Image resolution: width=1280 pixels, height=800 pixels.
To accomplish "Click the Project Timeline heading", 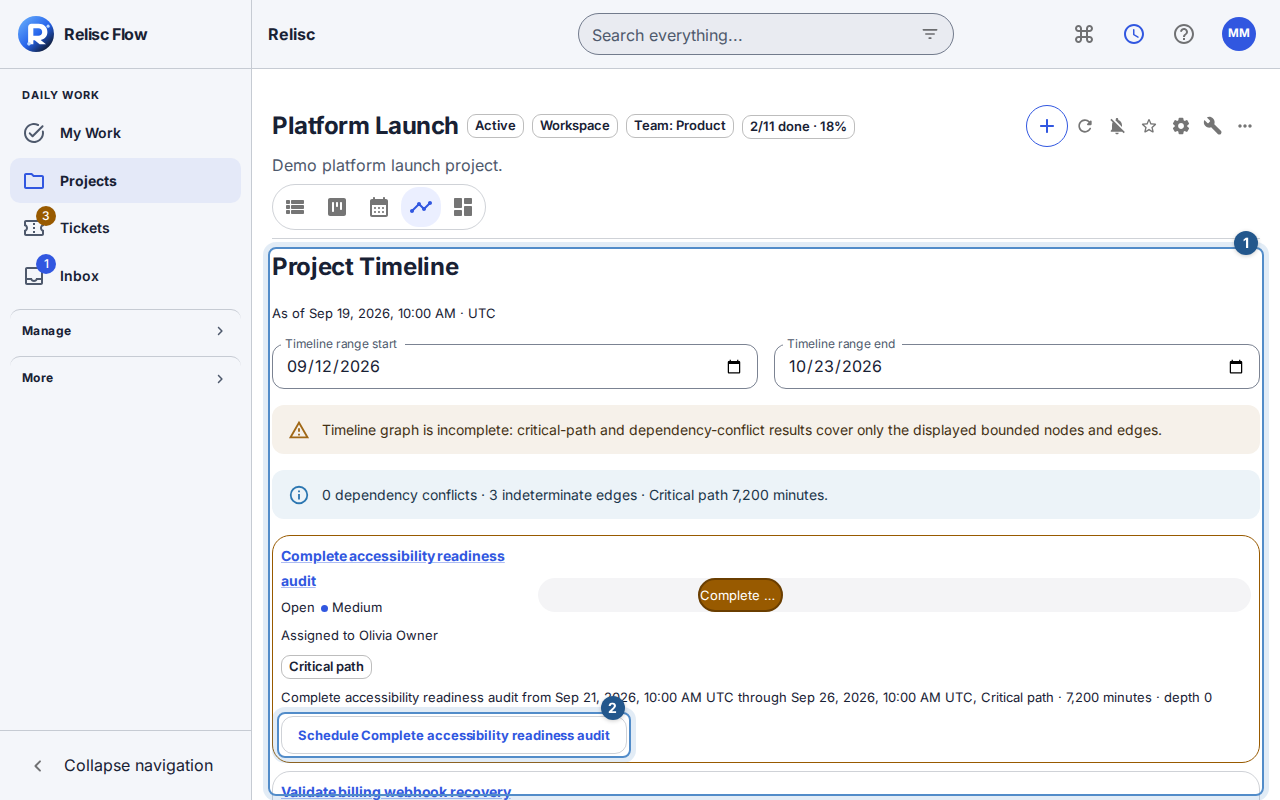I will pos(366,267).
